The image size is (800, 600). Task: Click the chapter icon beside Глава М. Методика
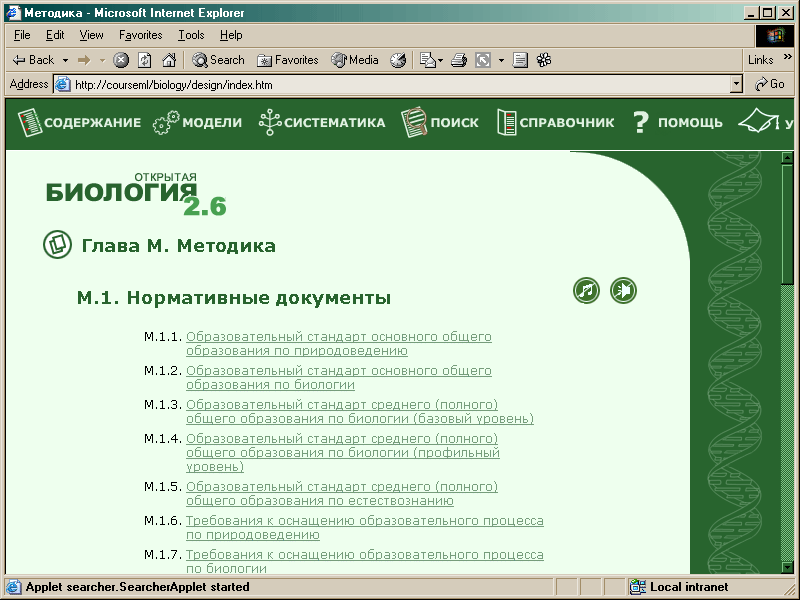point(57,245)
